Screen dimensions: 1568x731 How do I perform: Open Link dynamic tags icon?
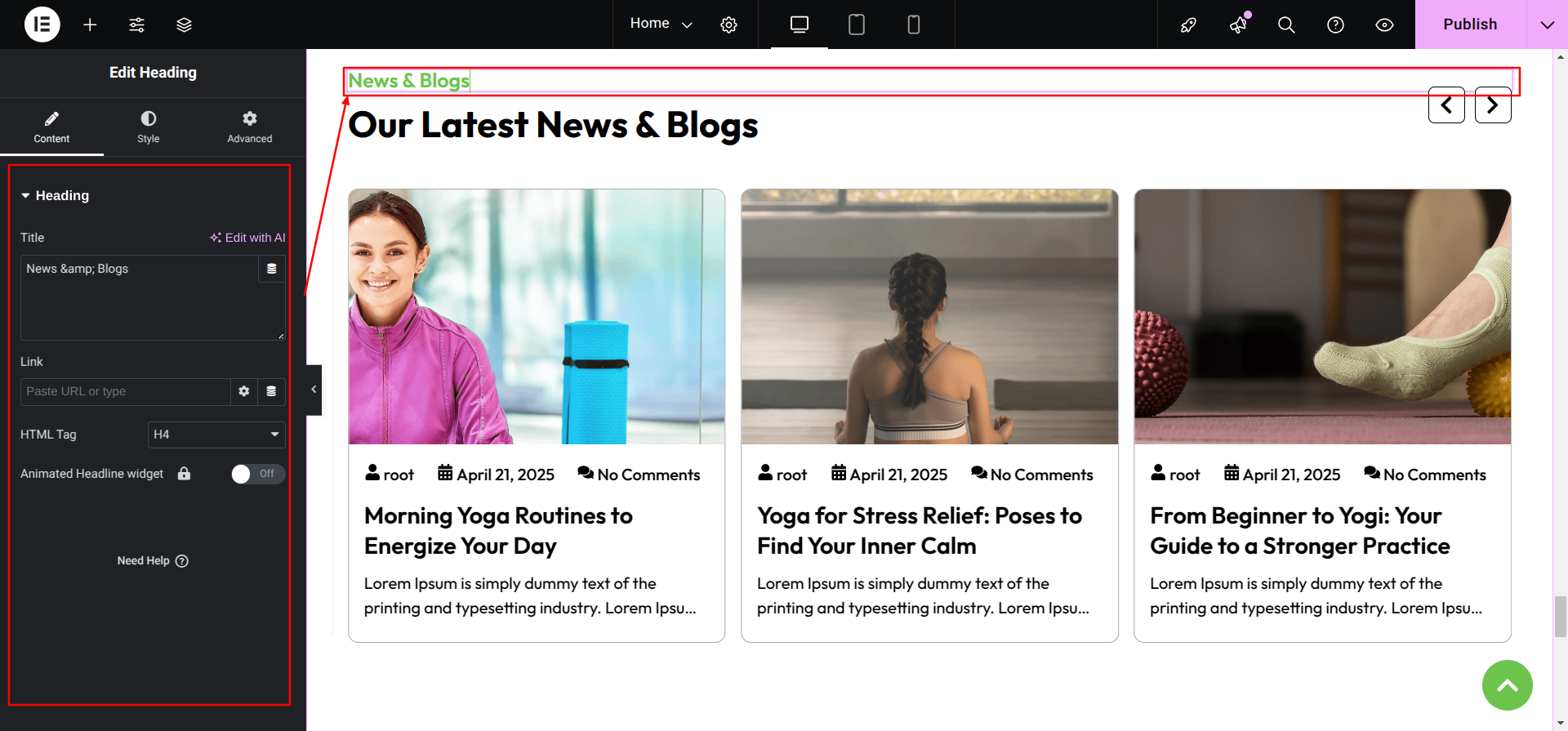point(271,391)
